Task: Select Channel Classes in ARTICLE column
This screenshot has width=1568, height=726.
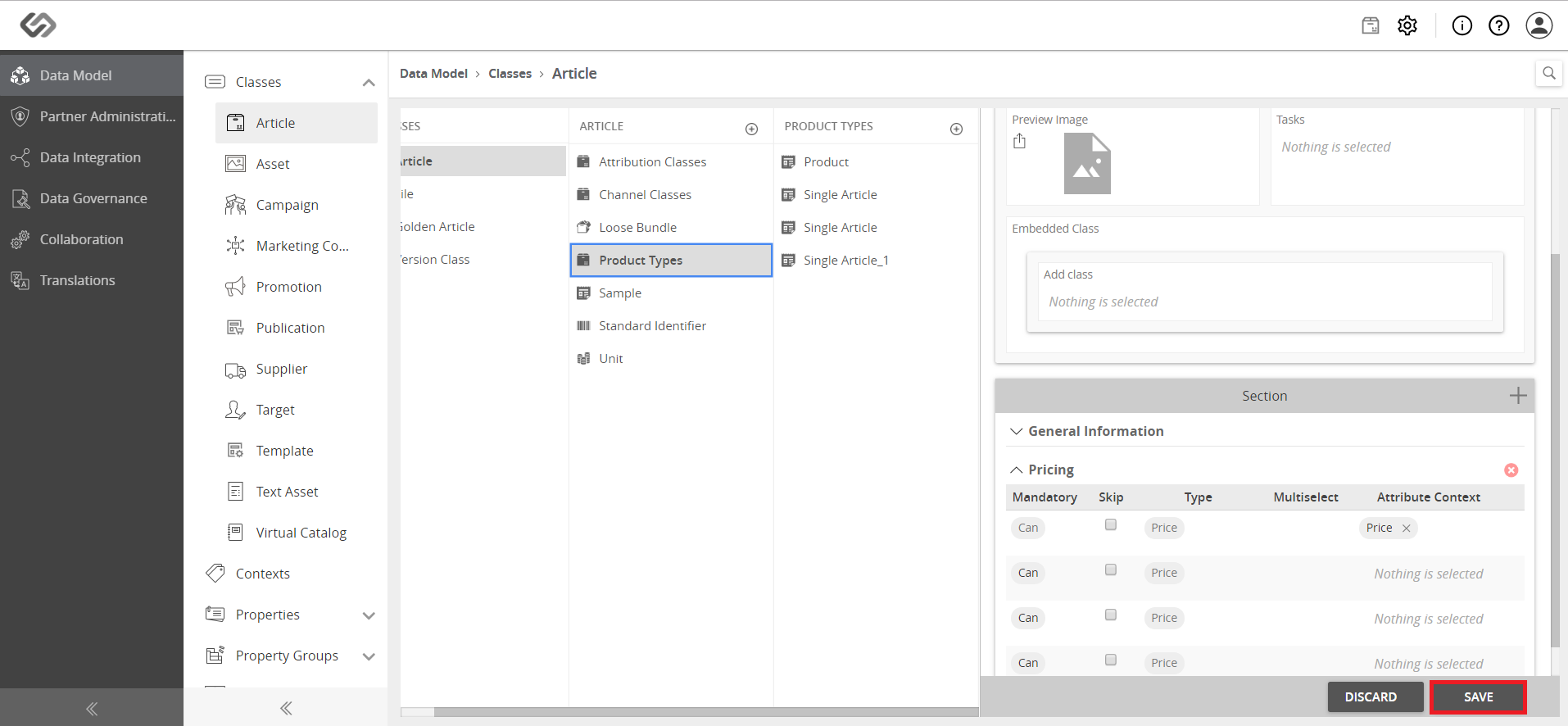Action: click(x=671, y=195)
